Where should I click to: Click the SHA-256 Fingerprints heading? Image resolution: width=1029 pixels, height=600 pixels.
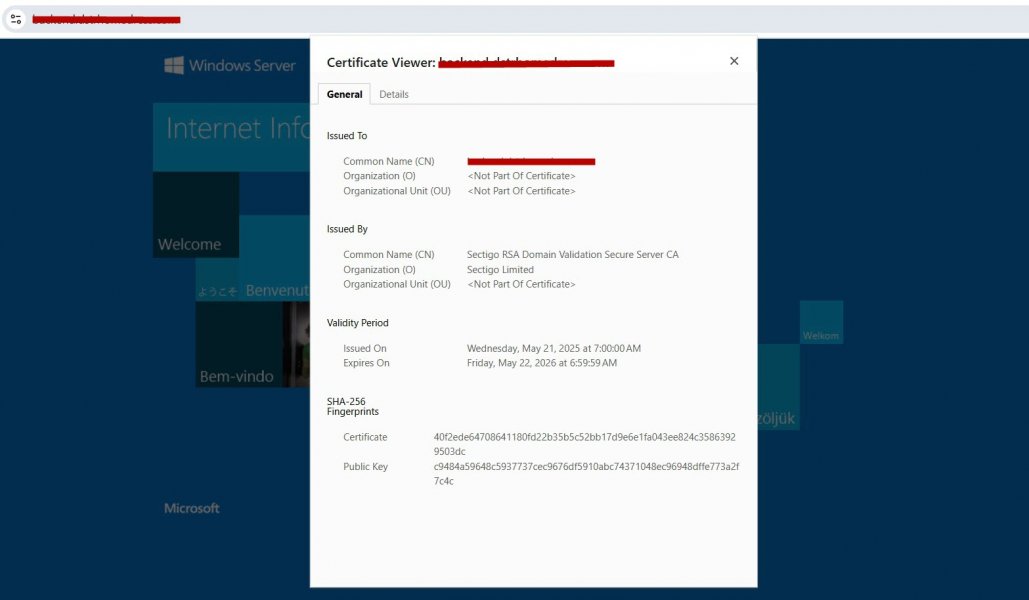pyautogui.click(x=353, y=406)
